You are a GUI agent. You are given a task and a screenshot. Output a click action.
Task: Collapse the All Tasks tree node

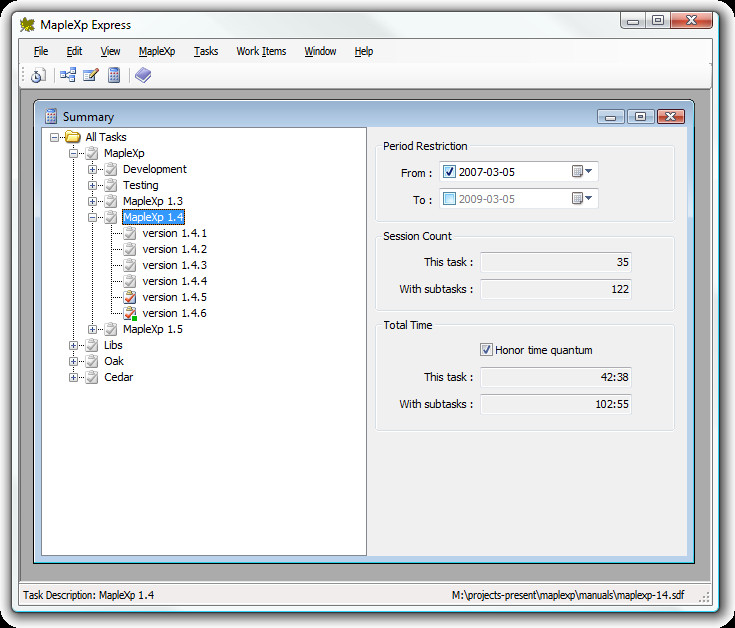coord(54,137)
